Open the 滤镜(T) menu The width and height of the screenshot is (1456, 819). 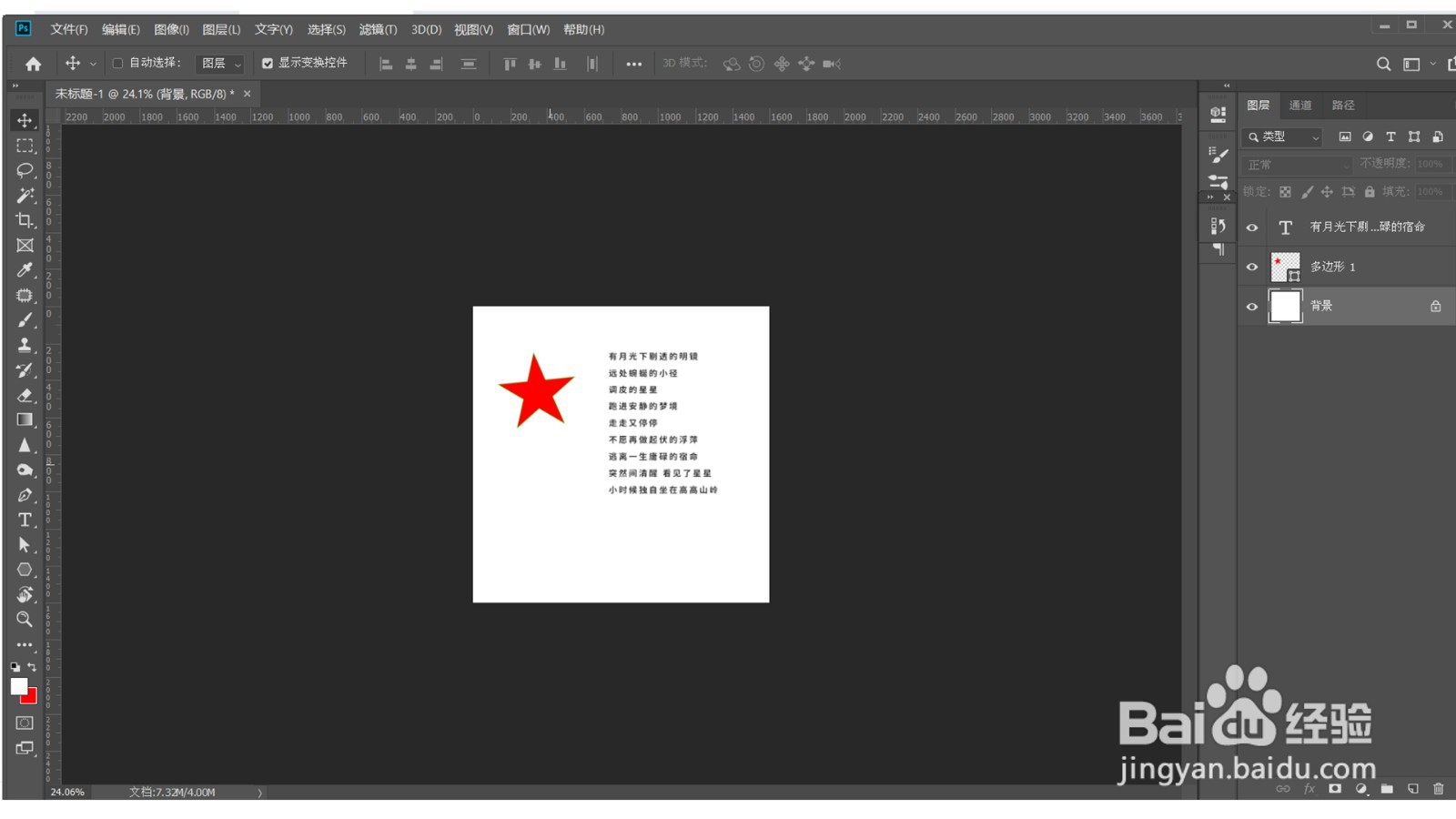tap(378, 29)
